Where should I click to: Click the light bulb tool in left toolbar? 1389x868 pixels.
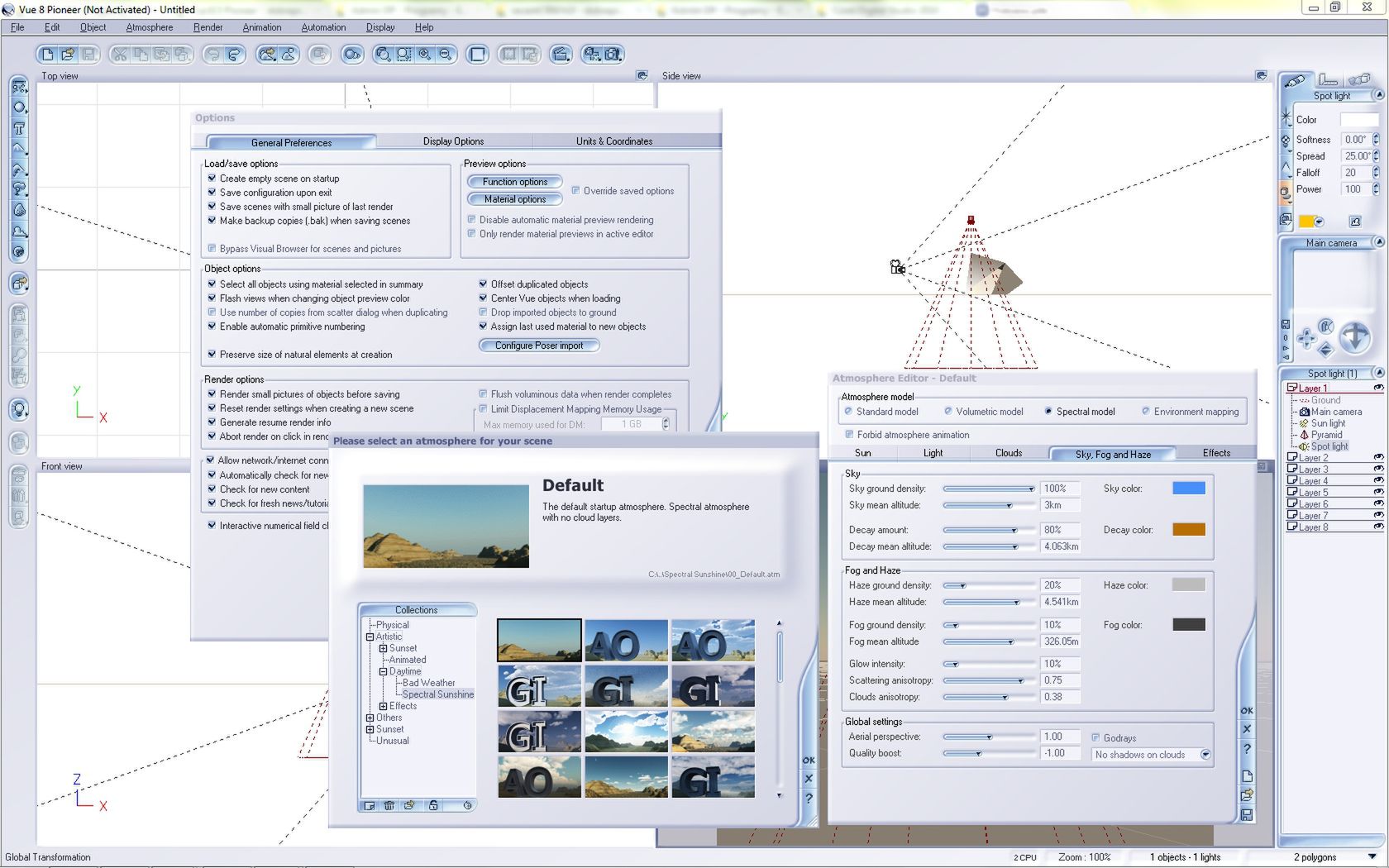point(19,409)
